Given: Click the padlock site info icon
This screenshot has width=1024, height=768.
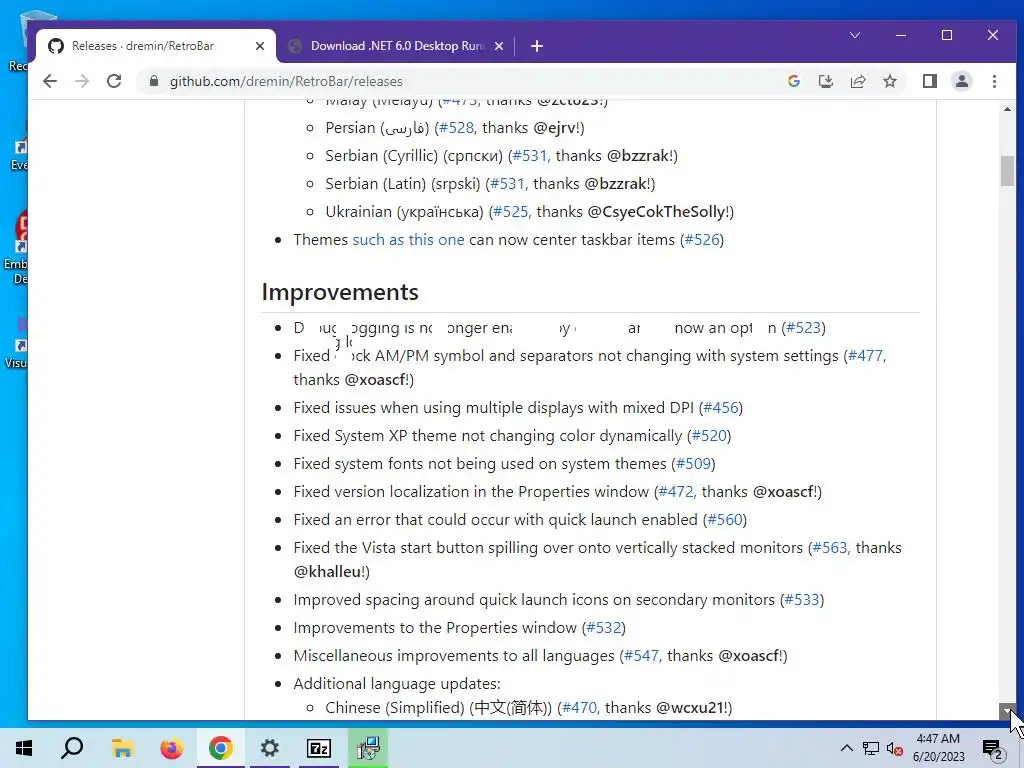Looking at the screenshot, I should (154, 81).
